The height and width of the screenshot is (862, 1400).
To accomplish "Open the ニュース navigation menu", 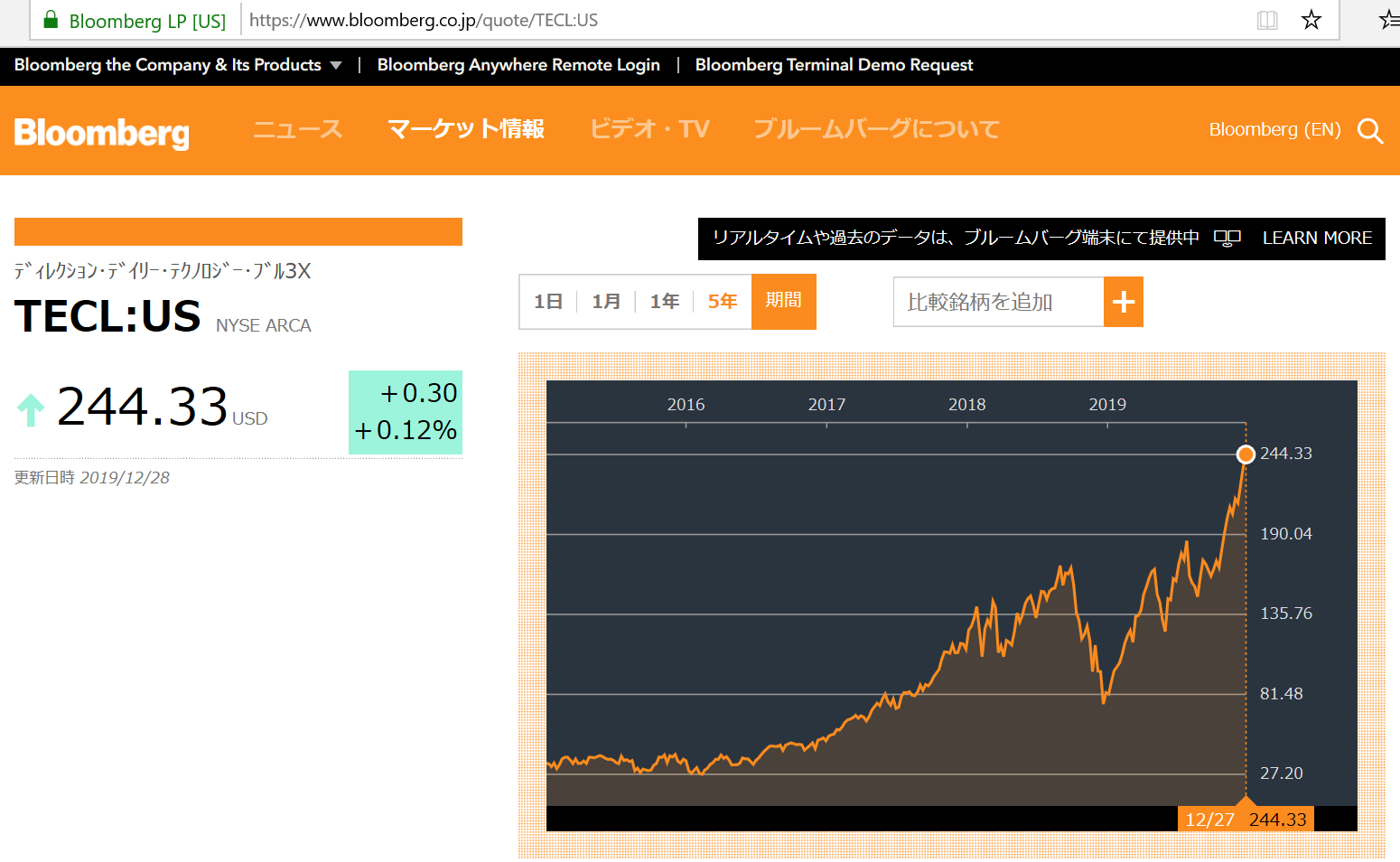I will click(297, 129).
